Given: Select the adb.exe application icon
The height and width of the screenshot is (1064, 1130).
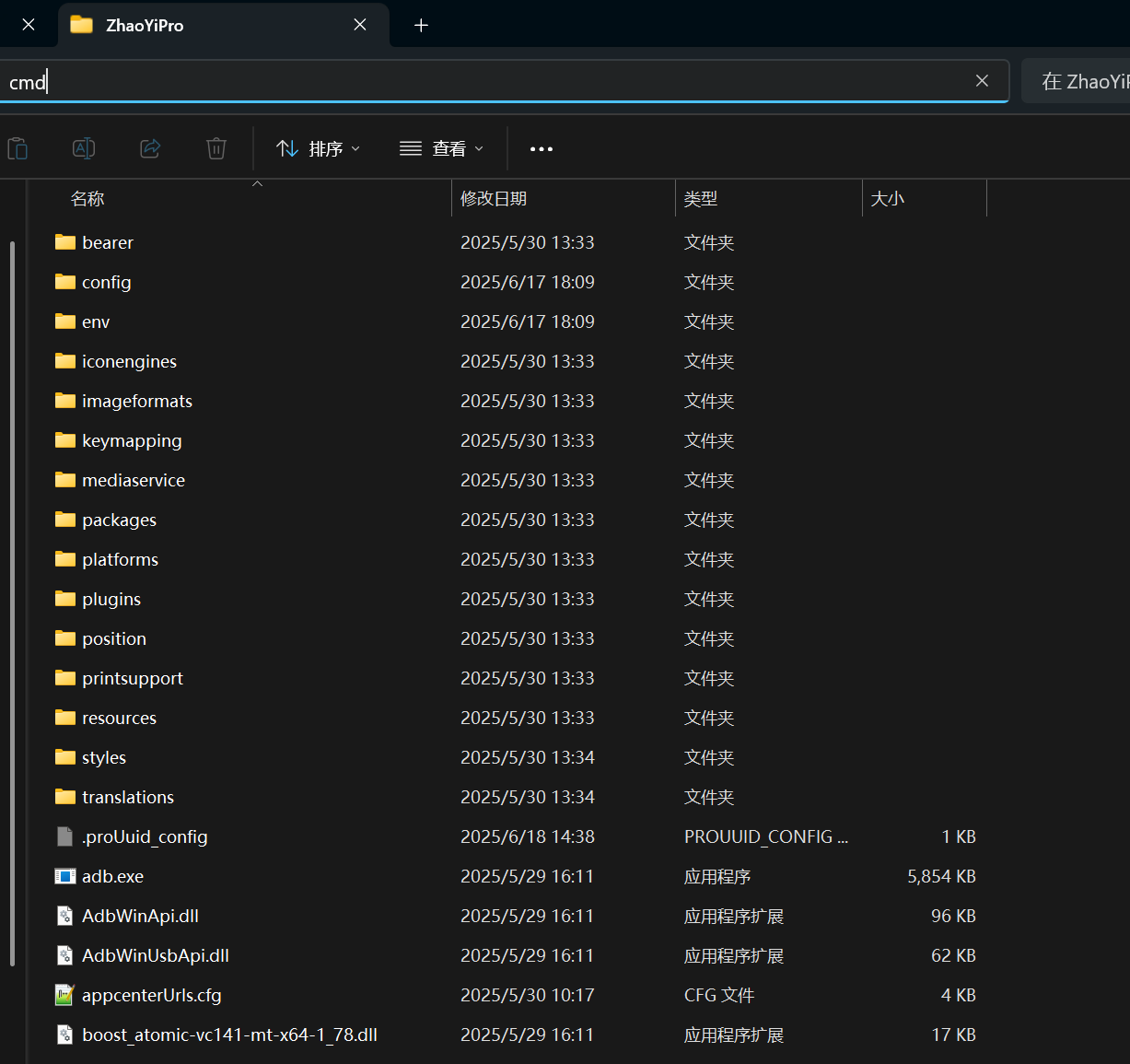Looking at the screenshot, I should coord(64,876).
